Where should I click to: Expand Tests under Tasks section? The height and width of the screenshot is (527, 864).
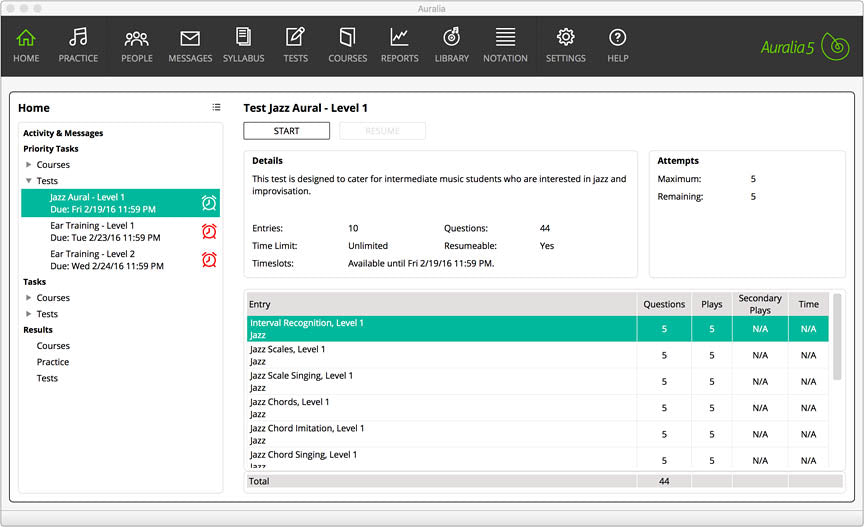[29, 313]
